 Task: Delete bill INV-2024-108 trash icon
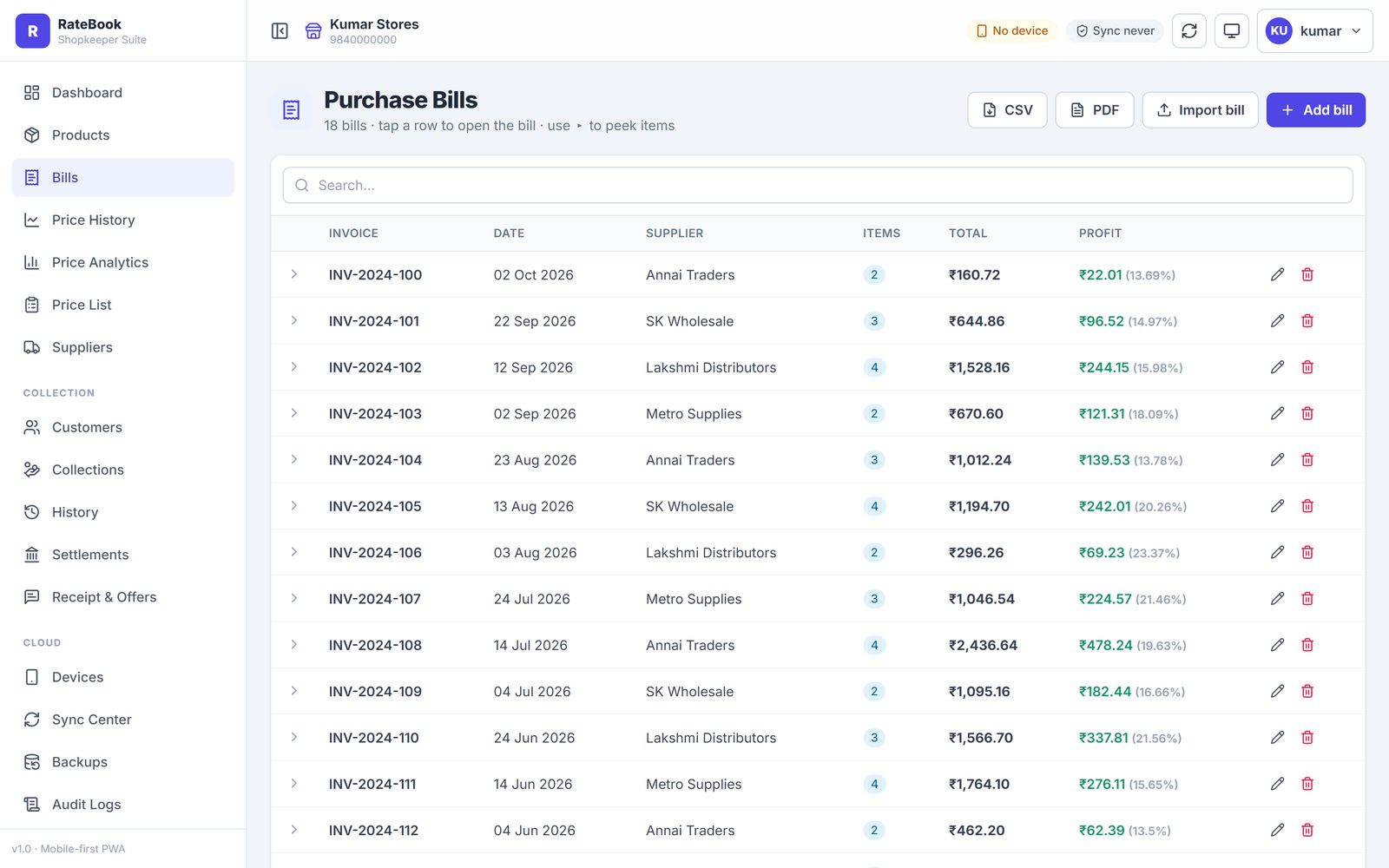coord(1307,645)
